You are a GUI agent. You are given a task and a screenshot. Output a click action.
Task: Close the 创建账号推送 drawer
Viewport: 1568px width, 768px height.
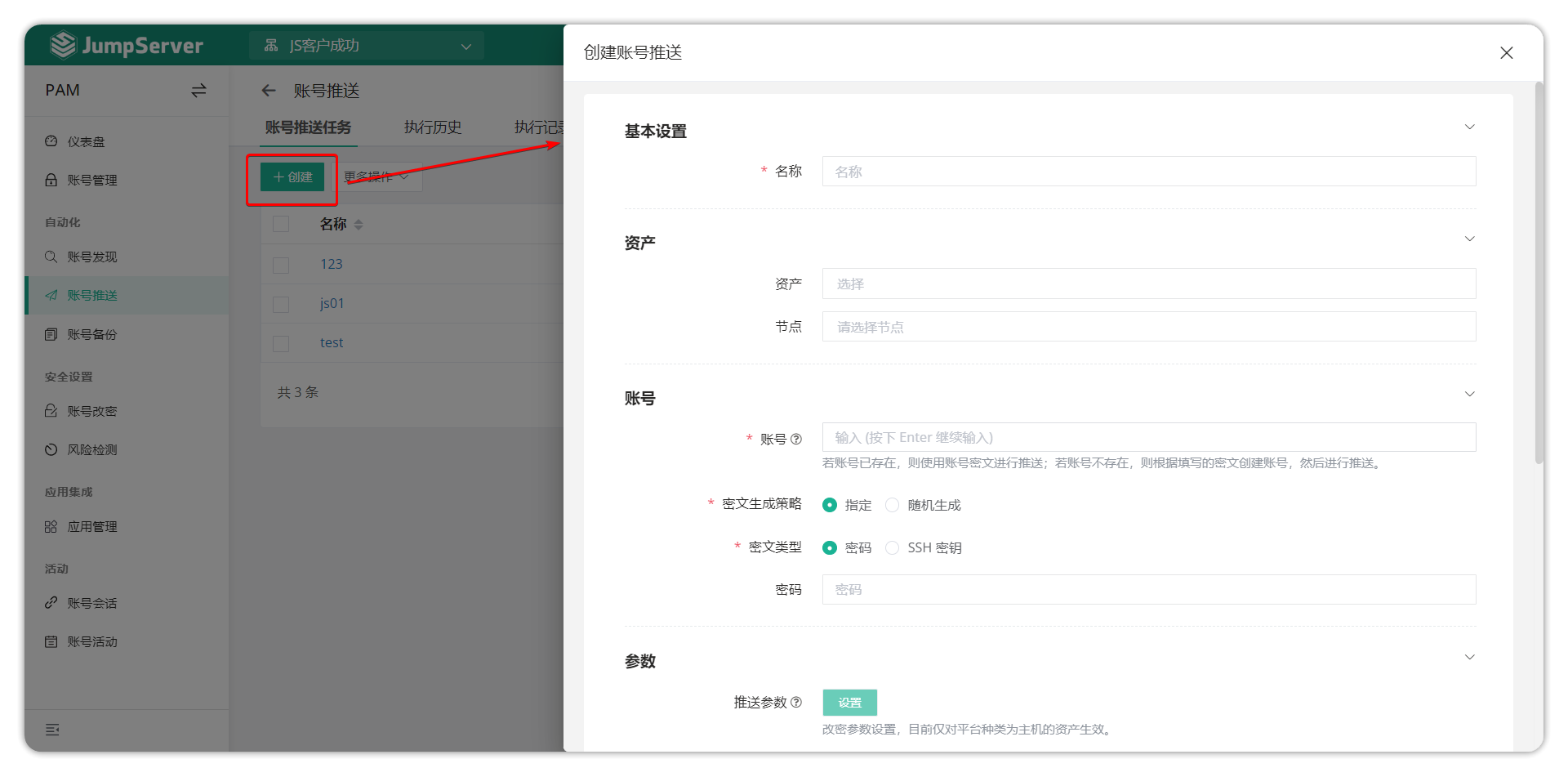point(1506,52)
